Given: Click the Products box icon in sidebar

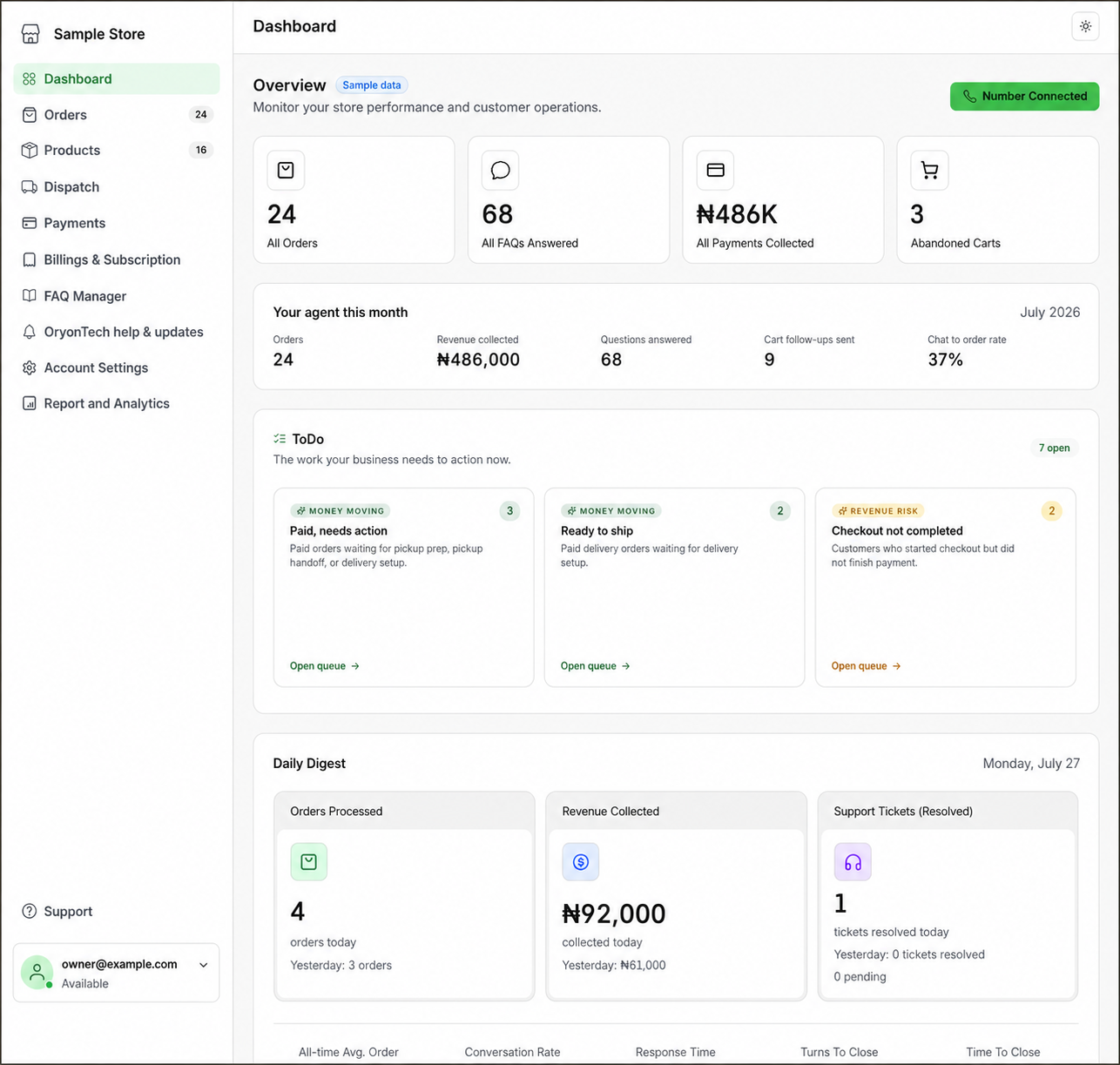Looking at the screenshot, I should click(x=30, y=151).
